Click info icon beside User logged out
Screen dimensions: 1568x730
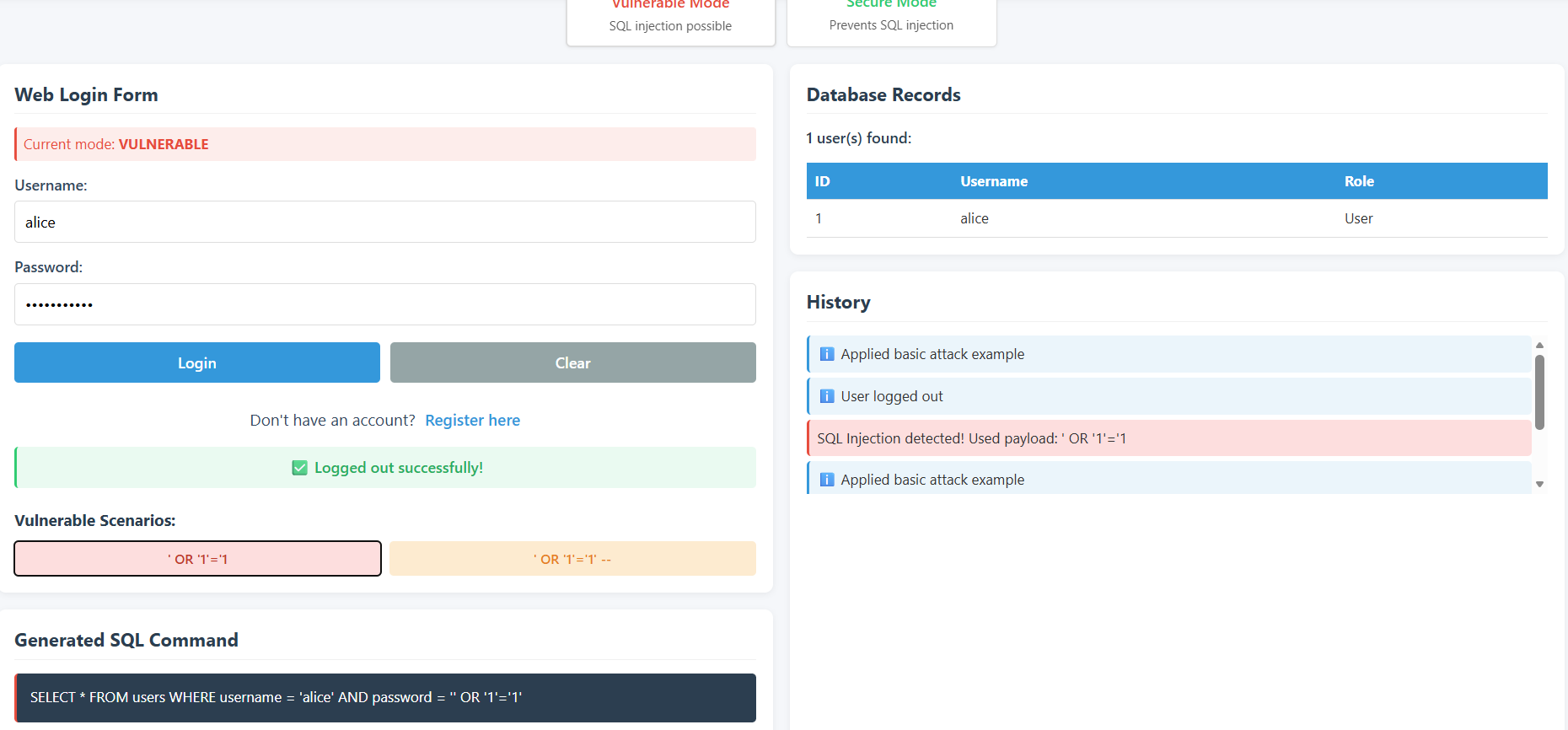827,396
